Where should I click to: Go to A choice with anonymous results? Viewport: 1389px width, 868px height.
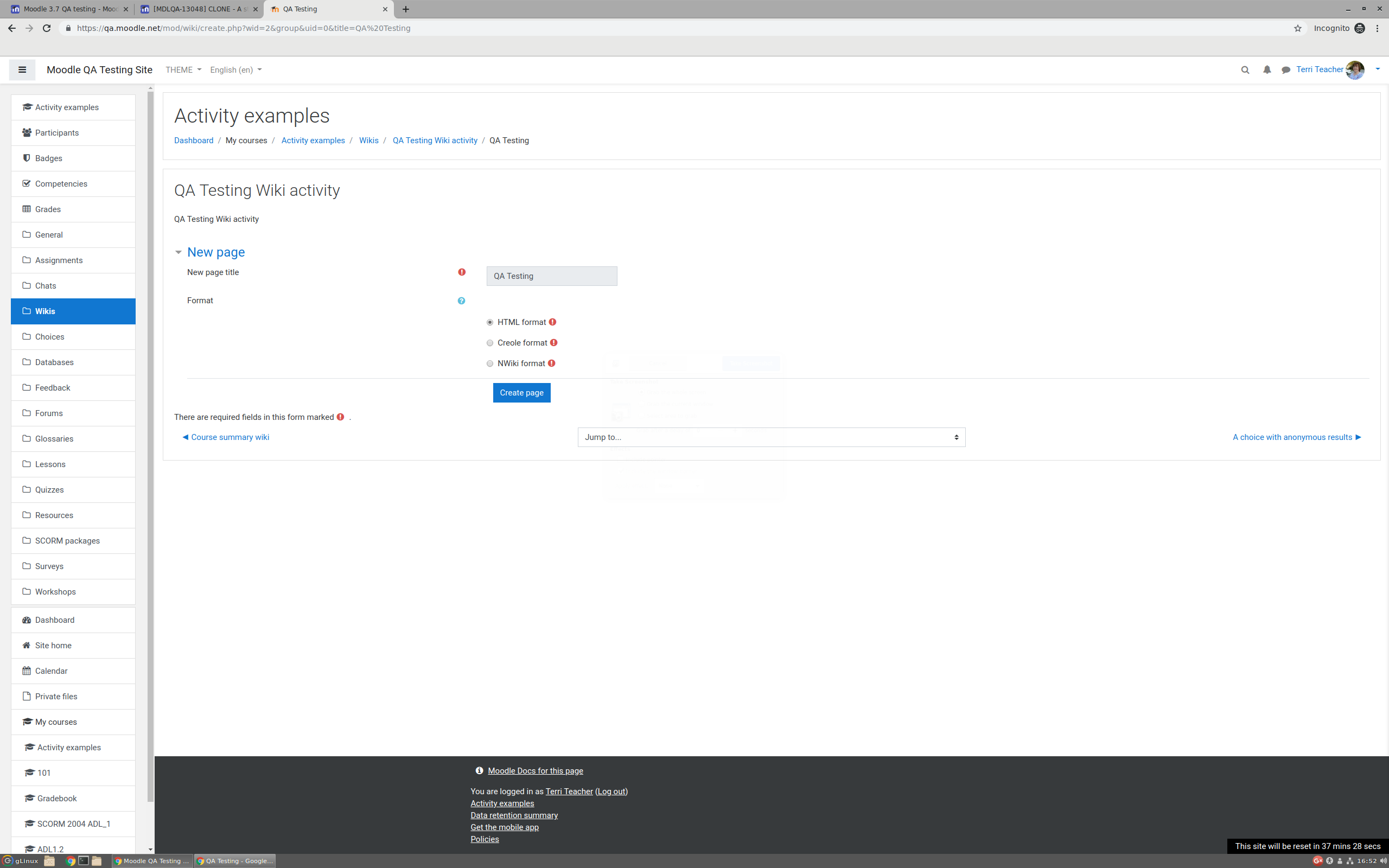[x=1297, y=437]
